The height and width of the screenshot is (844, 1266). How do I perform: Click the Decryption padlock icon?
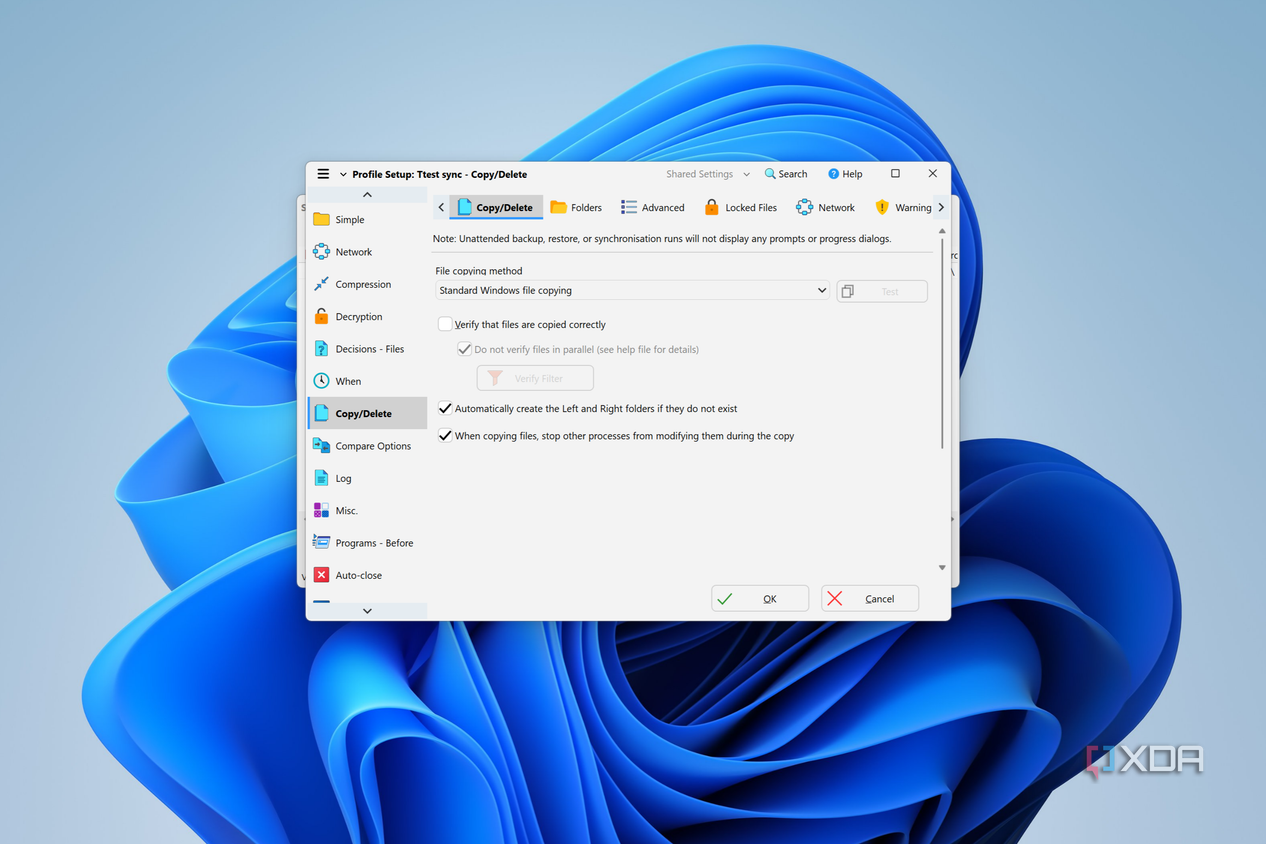coord(321,316)
